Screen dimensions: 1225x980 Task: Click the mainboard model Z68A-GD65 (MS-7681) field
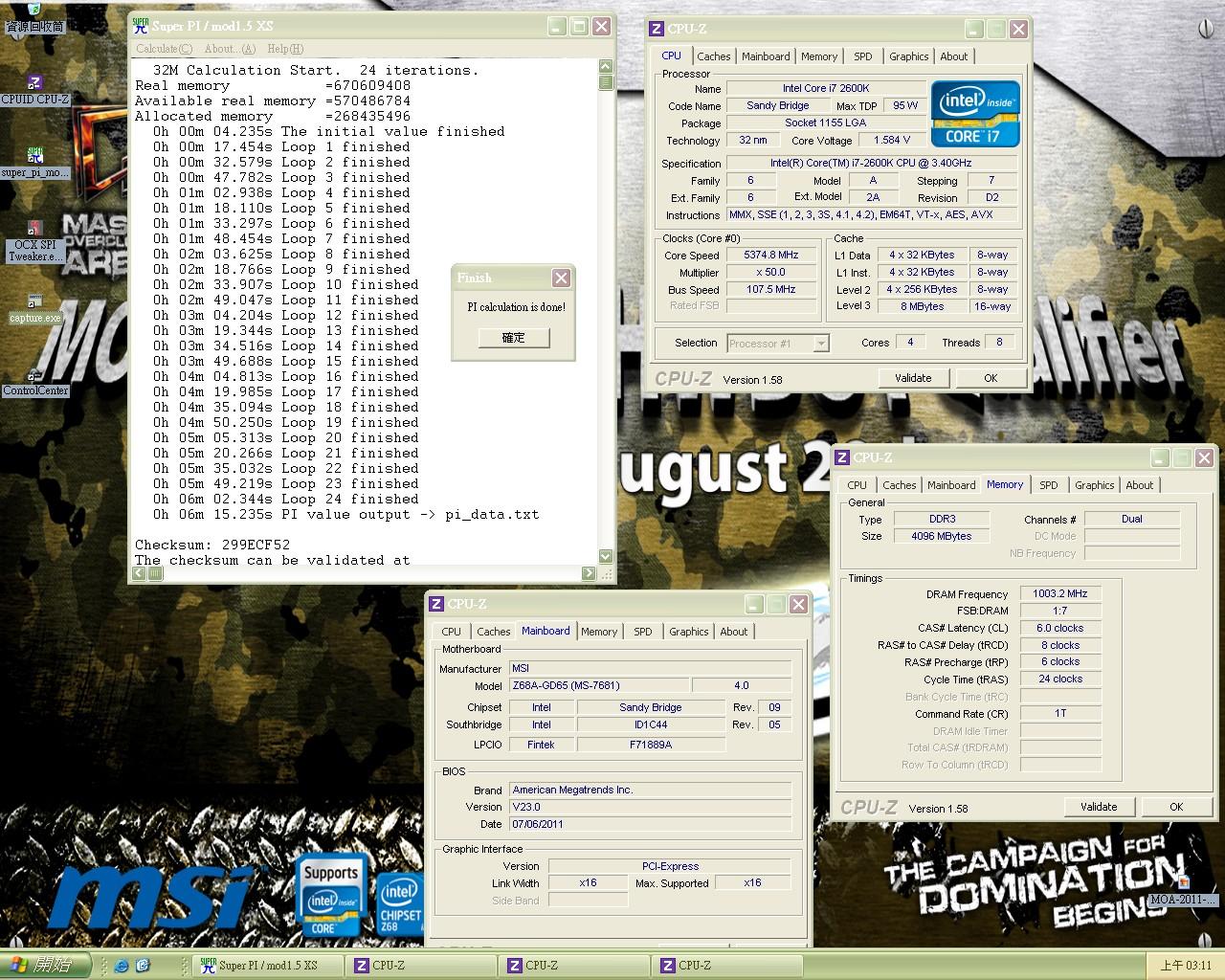point(597,685)
